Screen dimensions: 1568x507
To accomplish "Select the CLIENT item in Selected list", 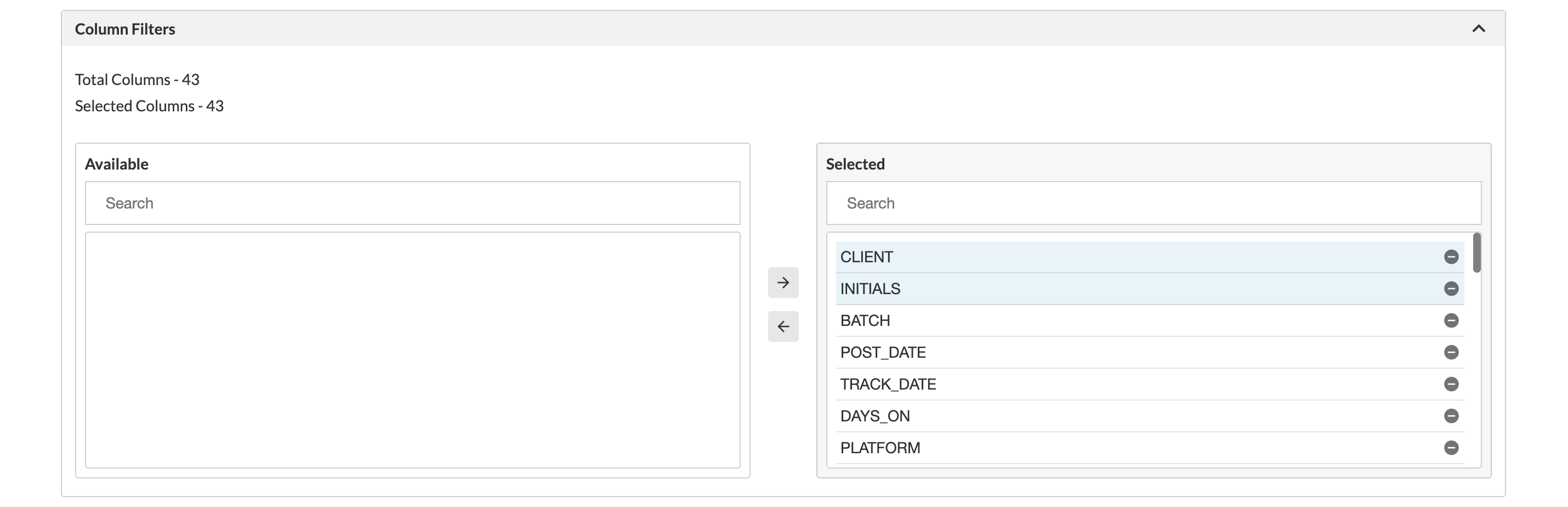I will 866,257.
